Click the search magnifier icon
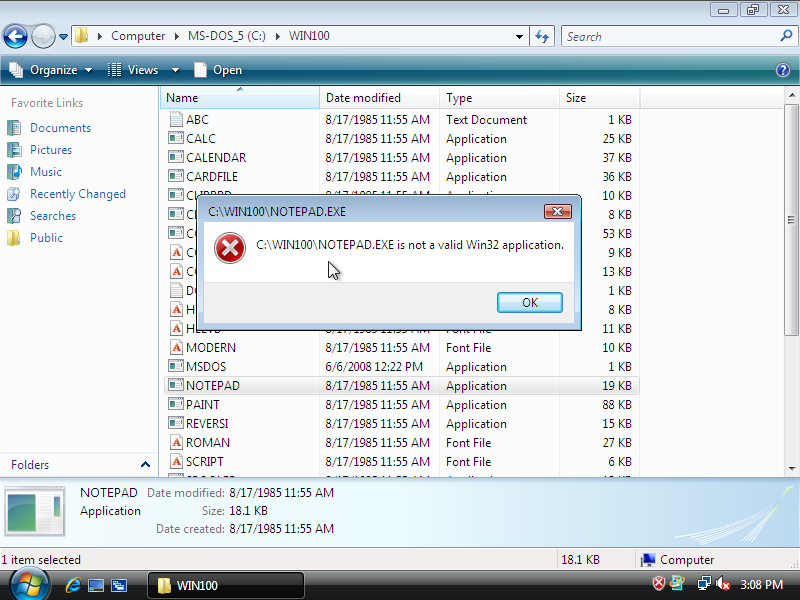The image size is (800, 600). pyautogui.click(x=786, y=36)
